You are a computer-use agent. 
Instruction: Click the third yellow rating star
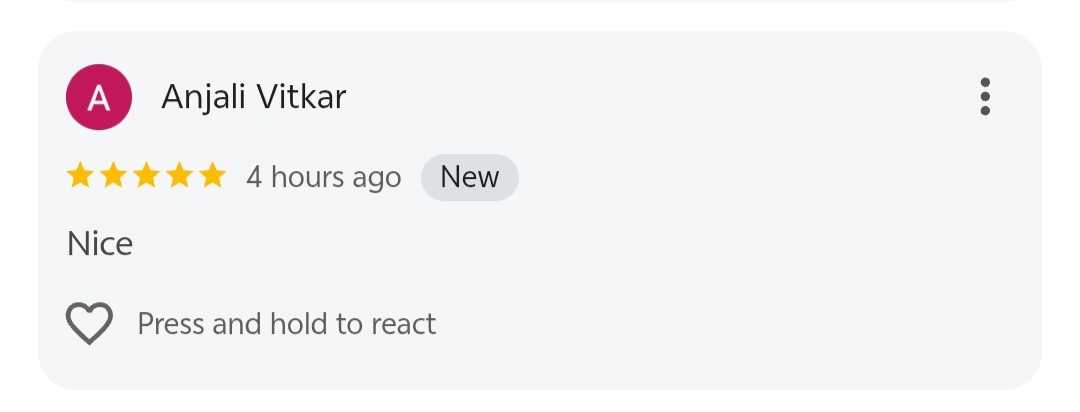pyautogui.click(x=147, y=177)
